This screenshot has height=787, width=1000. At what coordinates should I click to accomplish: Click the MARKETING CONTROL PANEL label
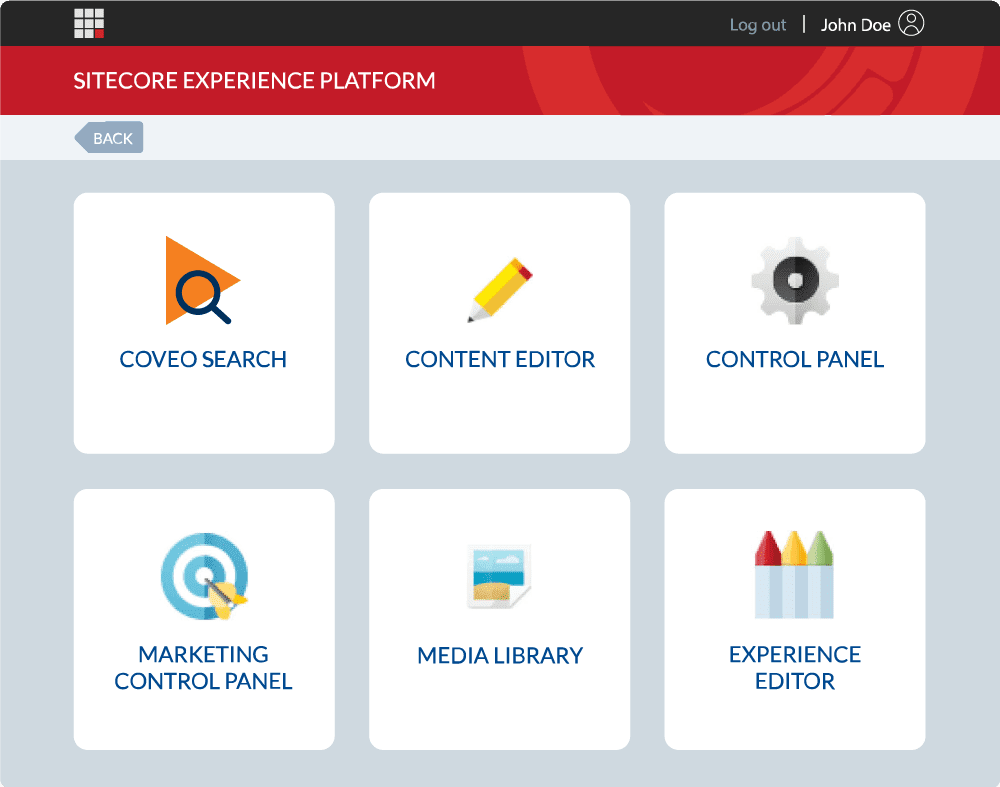pos(203,668)
